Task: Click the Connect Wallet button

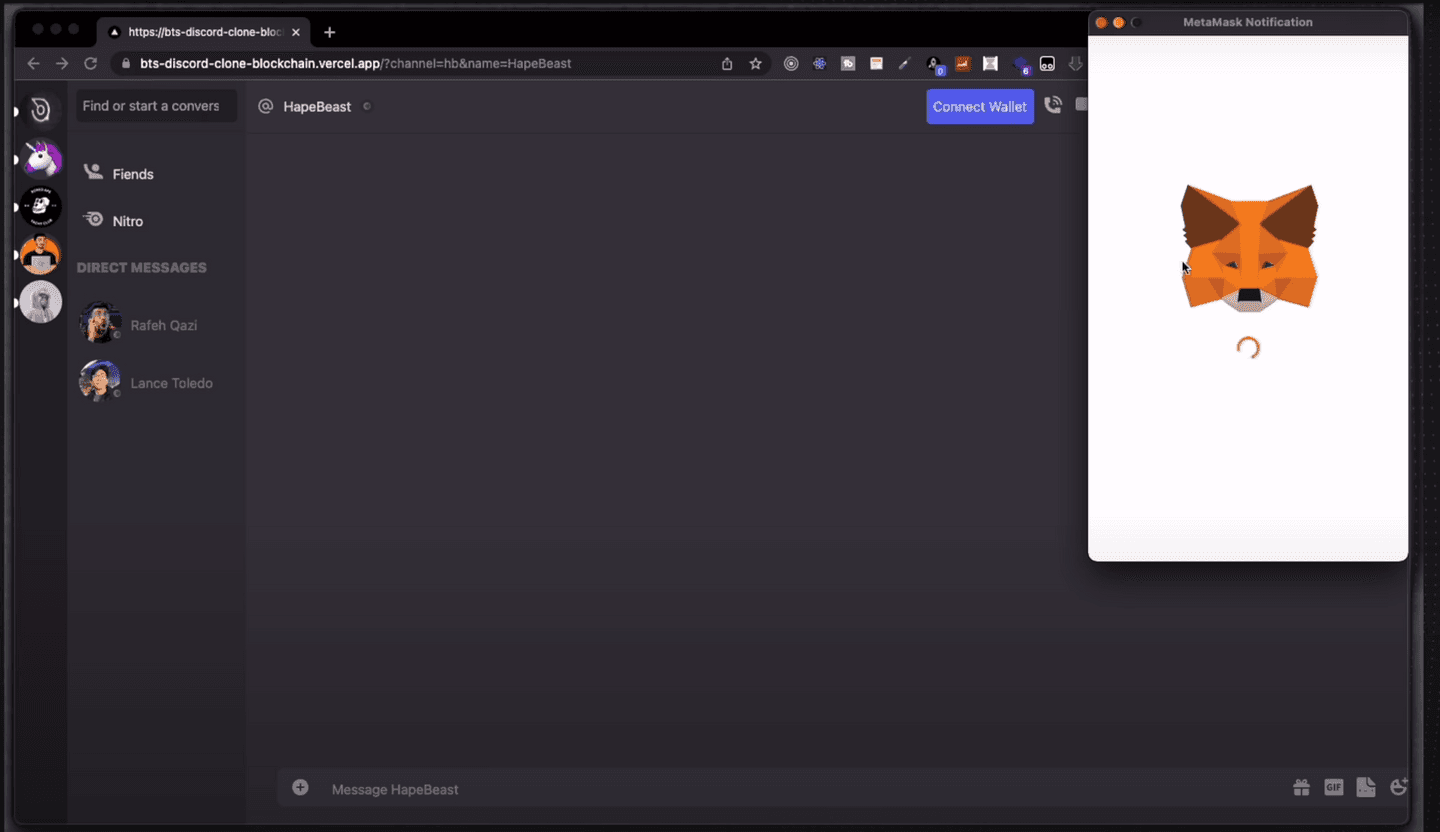Action: click(980, 107)
